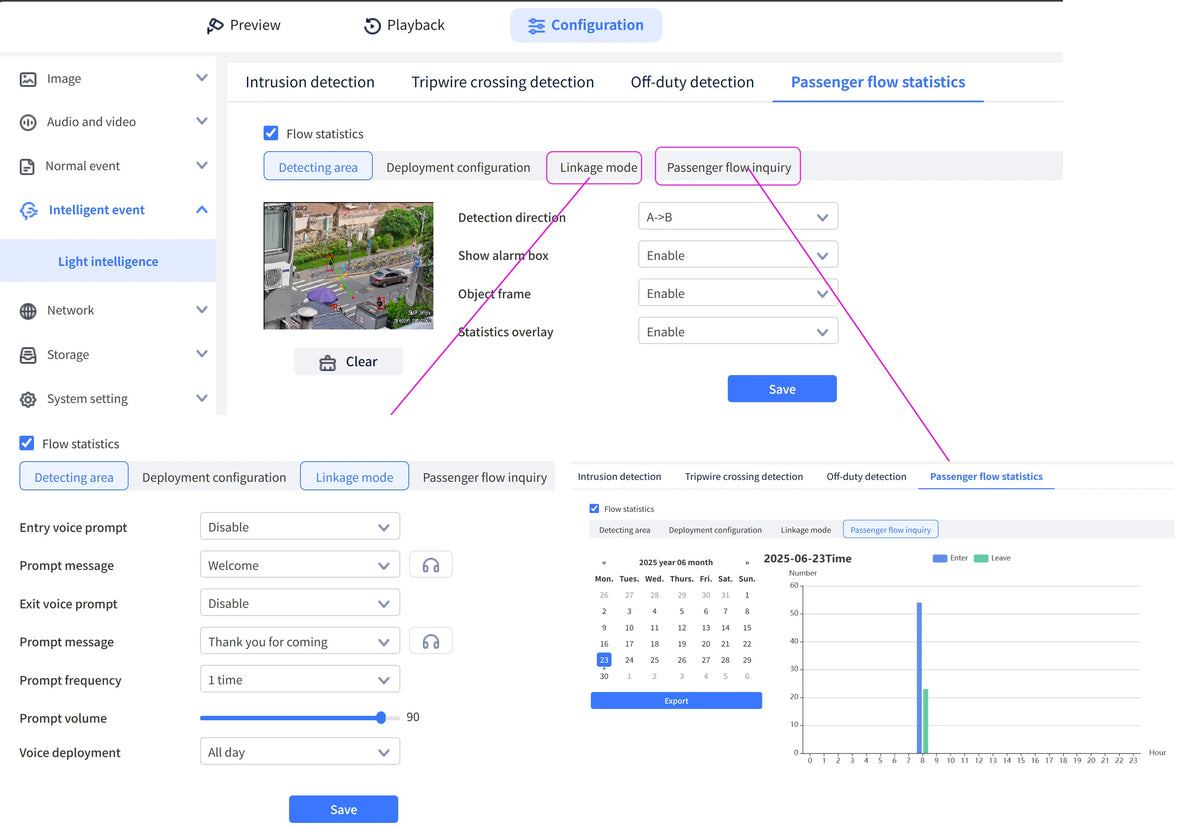Switch to Tripwire crossing detection tab
This screenshot has width=1200, height=829.
(503, 82)
